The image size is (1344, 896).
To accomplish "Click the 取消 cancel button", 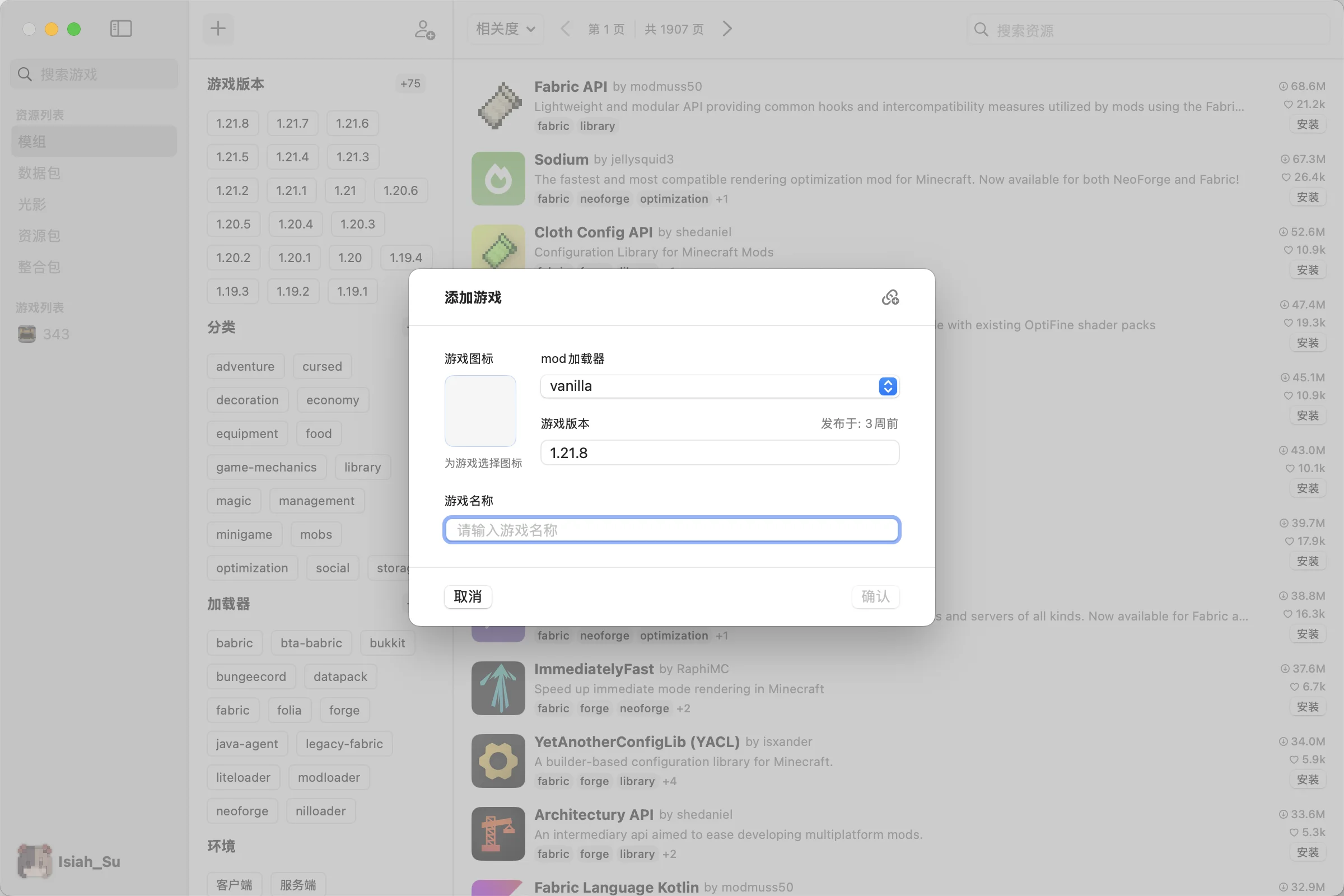I will coord(468,596).
